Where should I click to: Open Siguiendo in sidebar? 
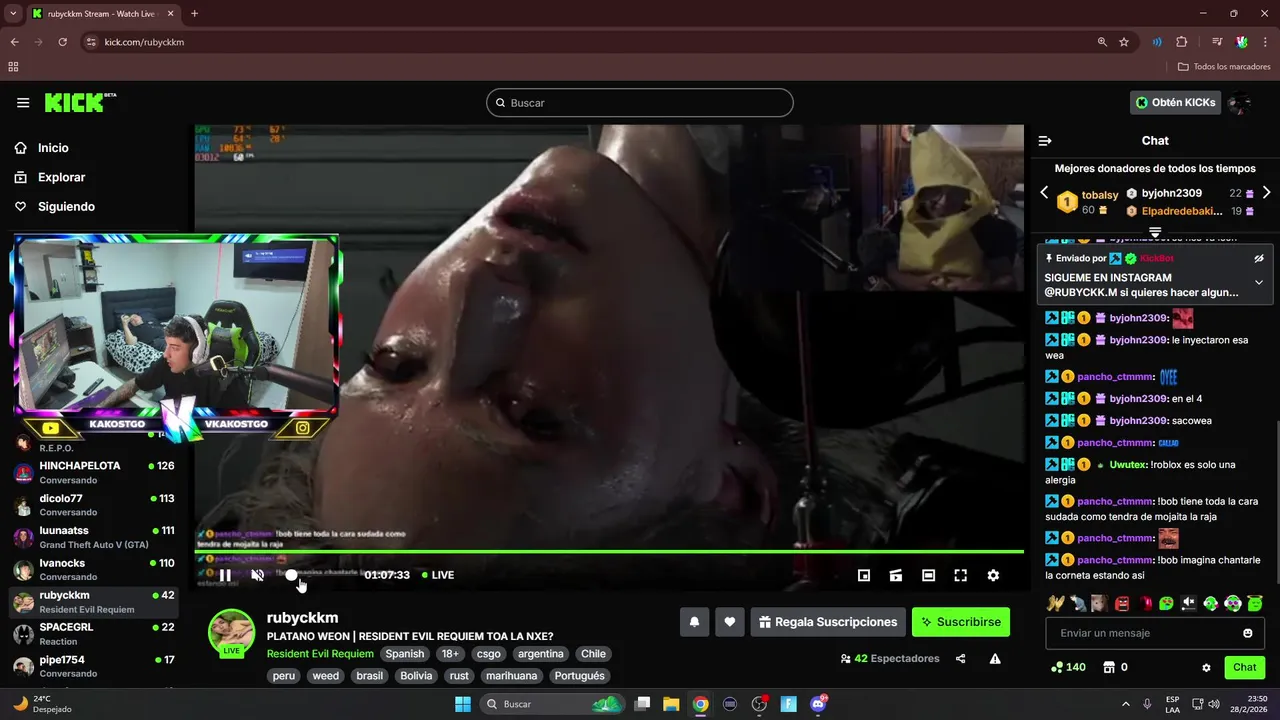click(66, 206)
